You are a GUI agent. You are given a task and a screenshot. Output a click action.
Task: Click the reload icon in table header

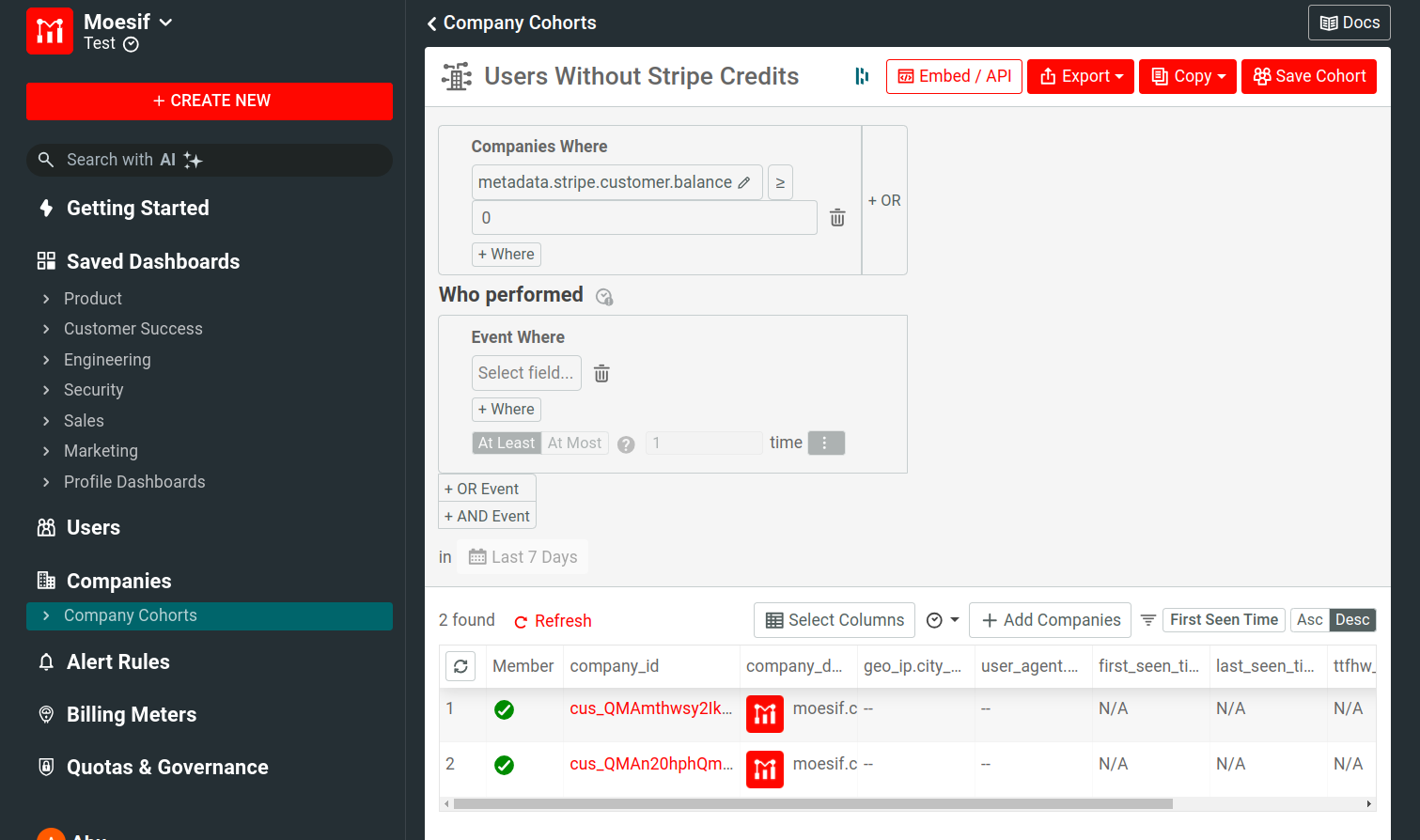460,666
